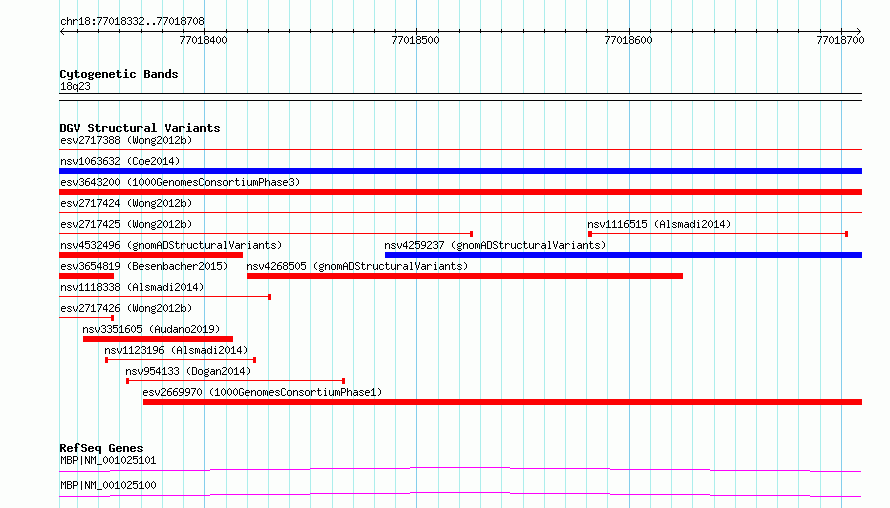Viewport: 890px width, 508px height.
Task: Click label esv2669970 (1000GenomesConsortiumPhase1)
Action: pyautogui.click(x=262, y=392)
